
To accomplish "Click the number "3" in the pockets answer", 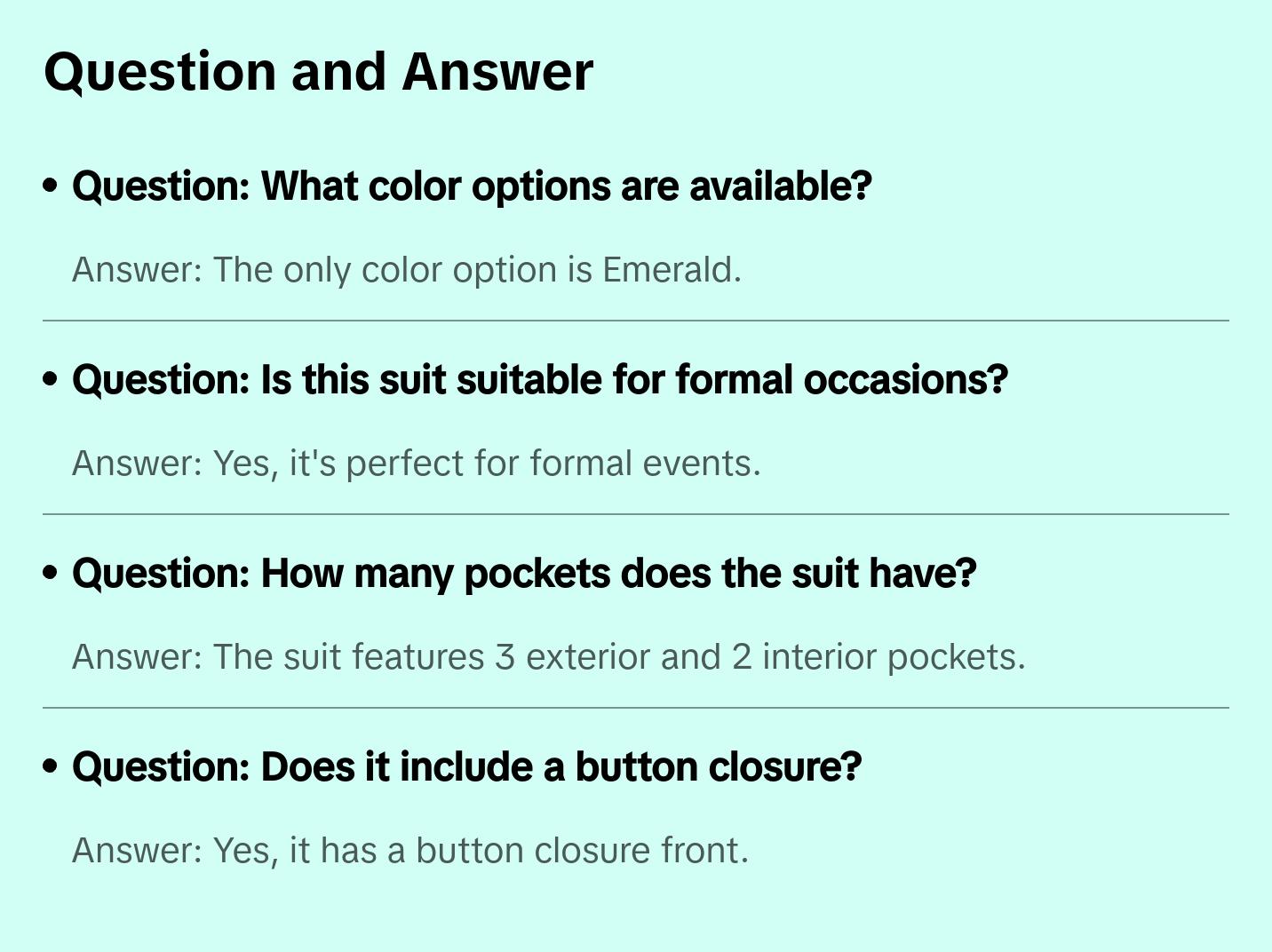I will coord(505,657).
